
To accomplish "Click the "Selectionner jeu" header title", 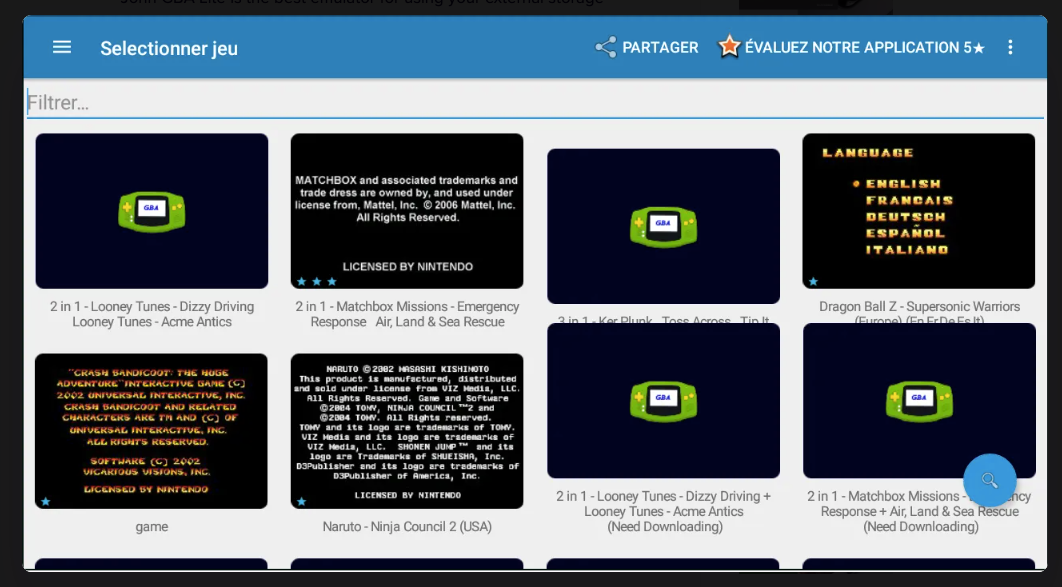I will click(169, 48).
